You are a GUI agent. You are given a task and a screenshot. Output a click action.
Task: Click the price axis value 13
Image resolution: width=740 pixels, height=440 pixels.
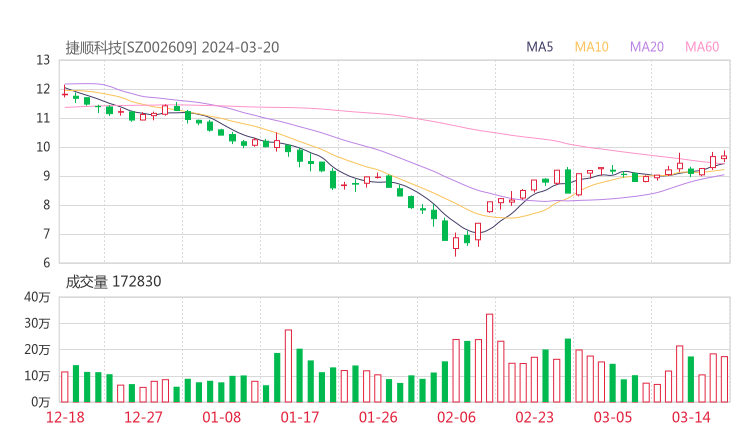43,60
